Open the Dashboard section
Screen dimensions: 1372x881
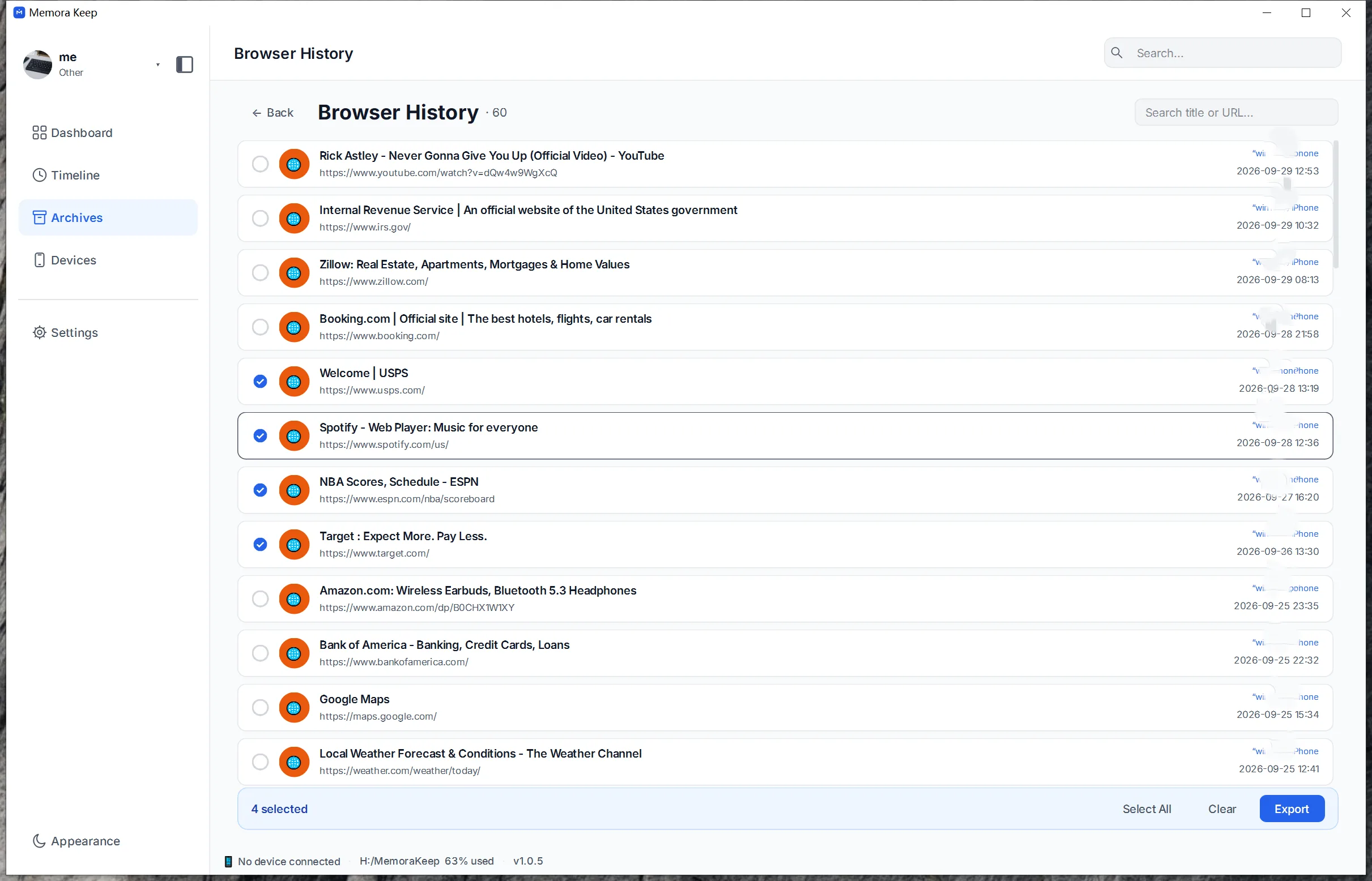(108, 132)
